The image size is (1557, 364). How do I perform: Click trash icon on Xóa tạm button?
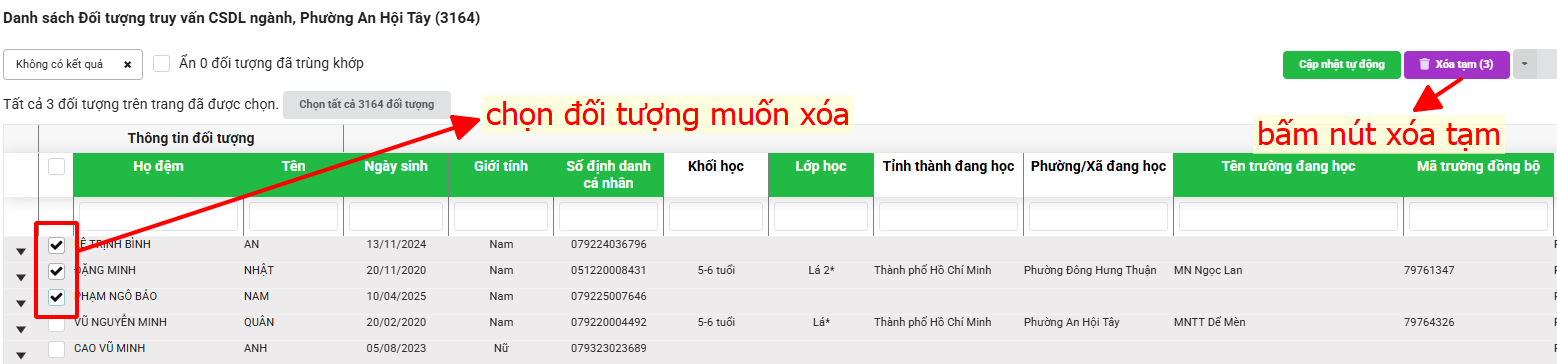pyautogui.click(x=1425, y=64)
